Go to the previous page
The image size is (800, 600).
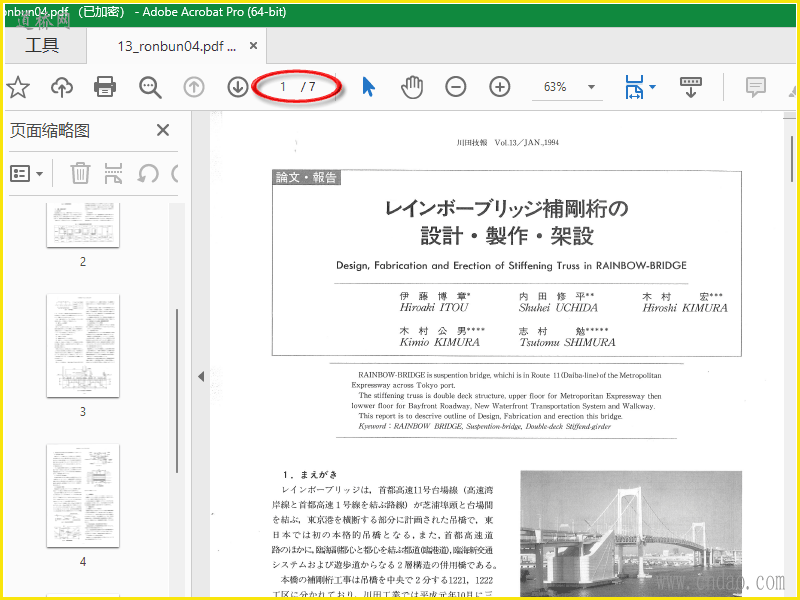coord(194,87)
